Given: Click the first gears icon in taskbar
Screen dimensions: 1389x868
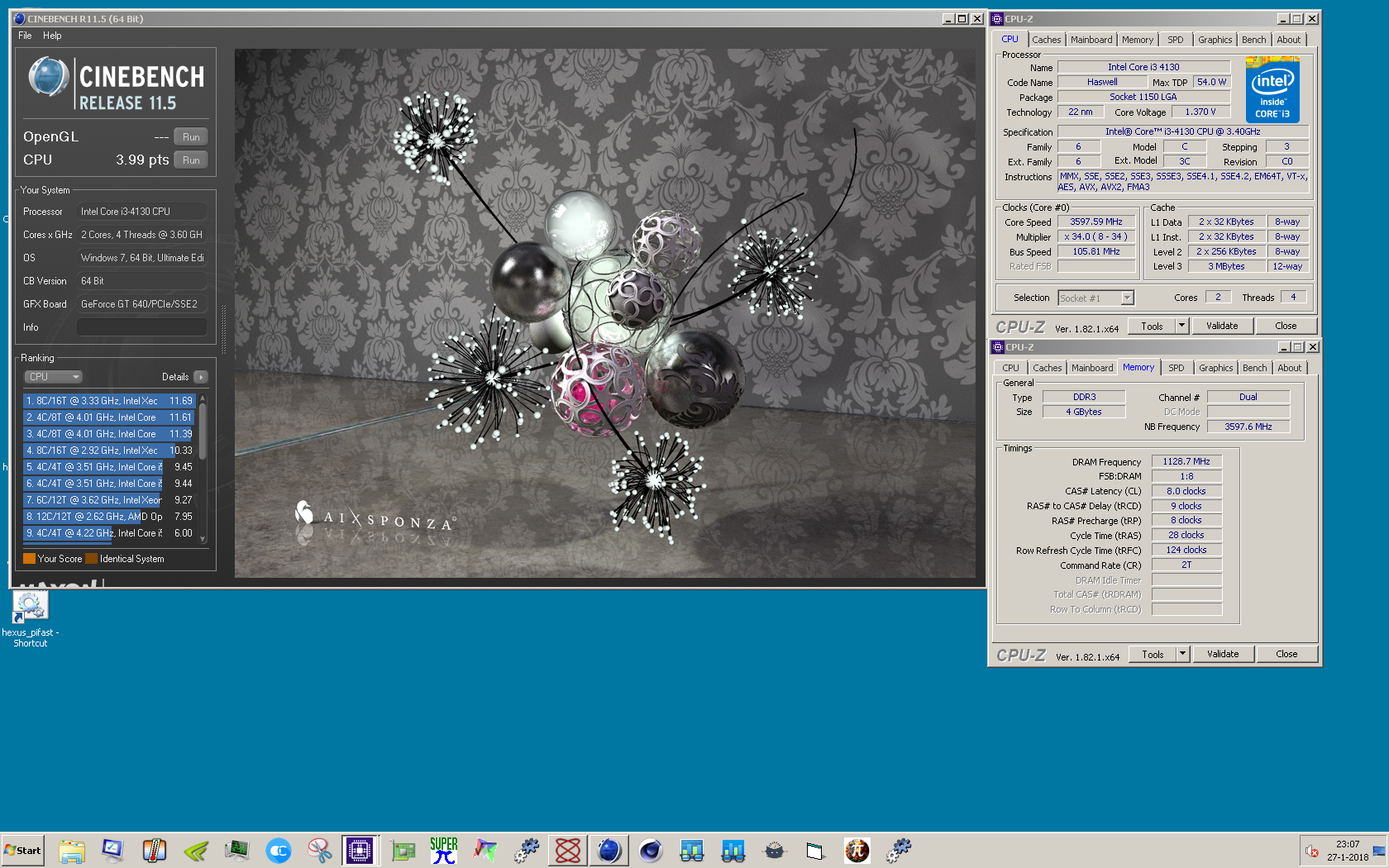Looking at the screenshot, I should [x=527, y=851].
